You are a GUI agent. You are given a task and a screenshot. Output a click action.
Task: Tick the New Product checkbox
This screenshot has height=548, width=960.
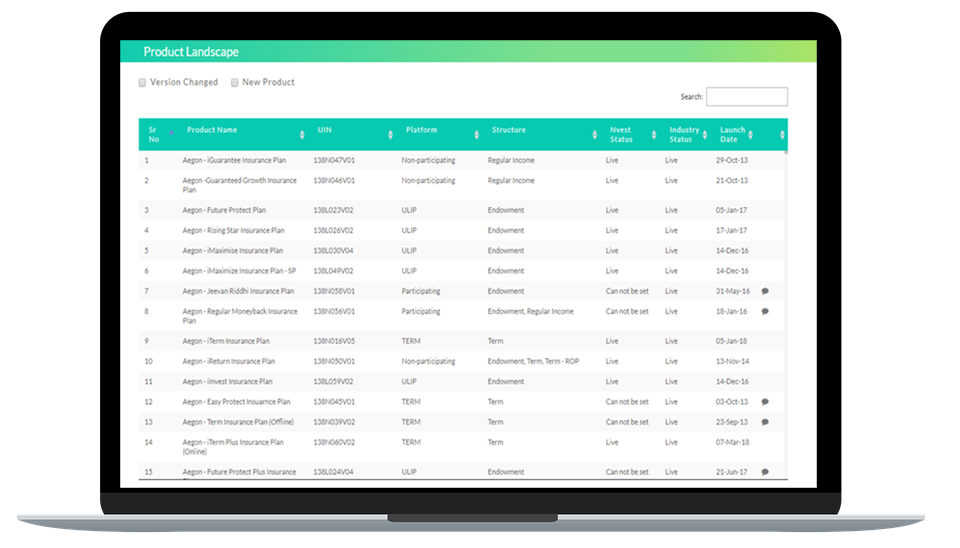[x=235, y=83]
